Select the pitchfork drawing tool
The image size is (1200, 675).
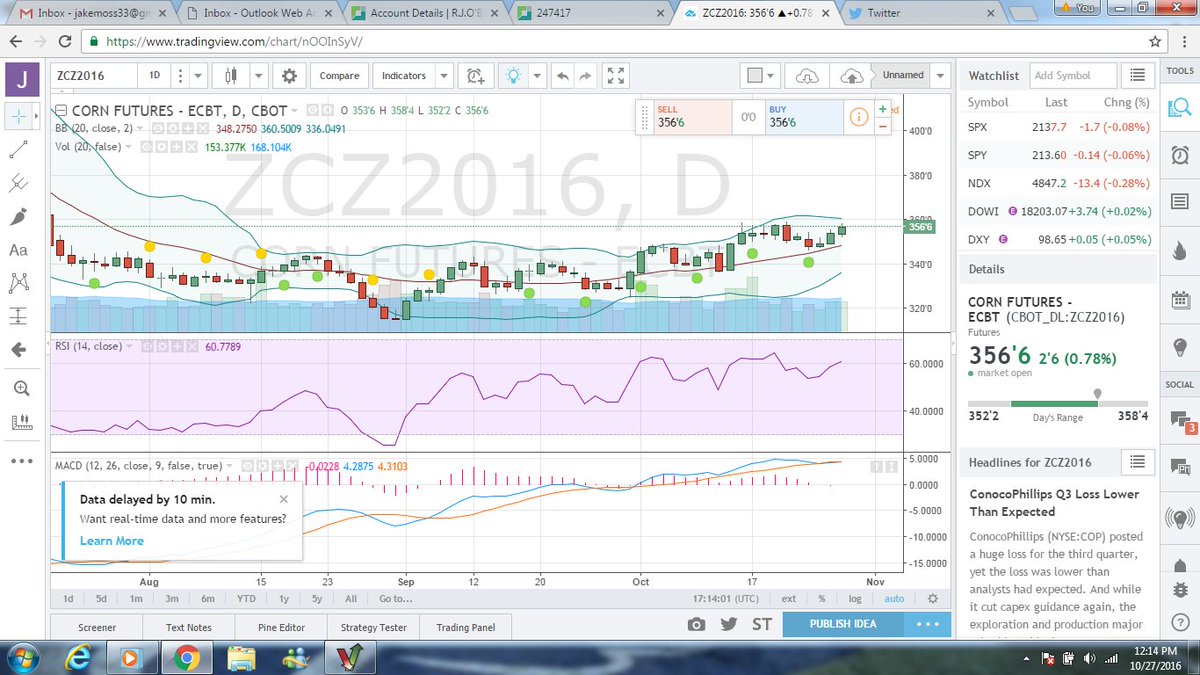point(18,183)
